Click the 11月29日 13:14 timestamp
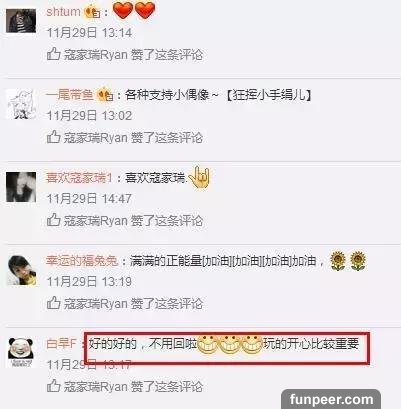401x409 pixels. [89, 33]
